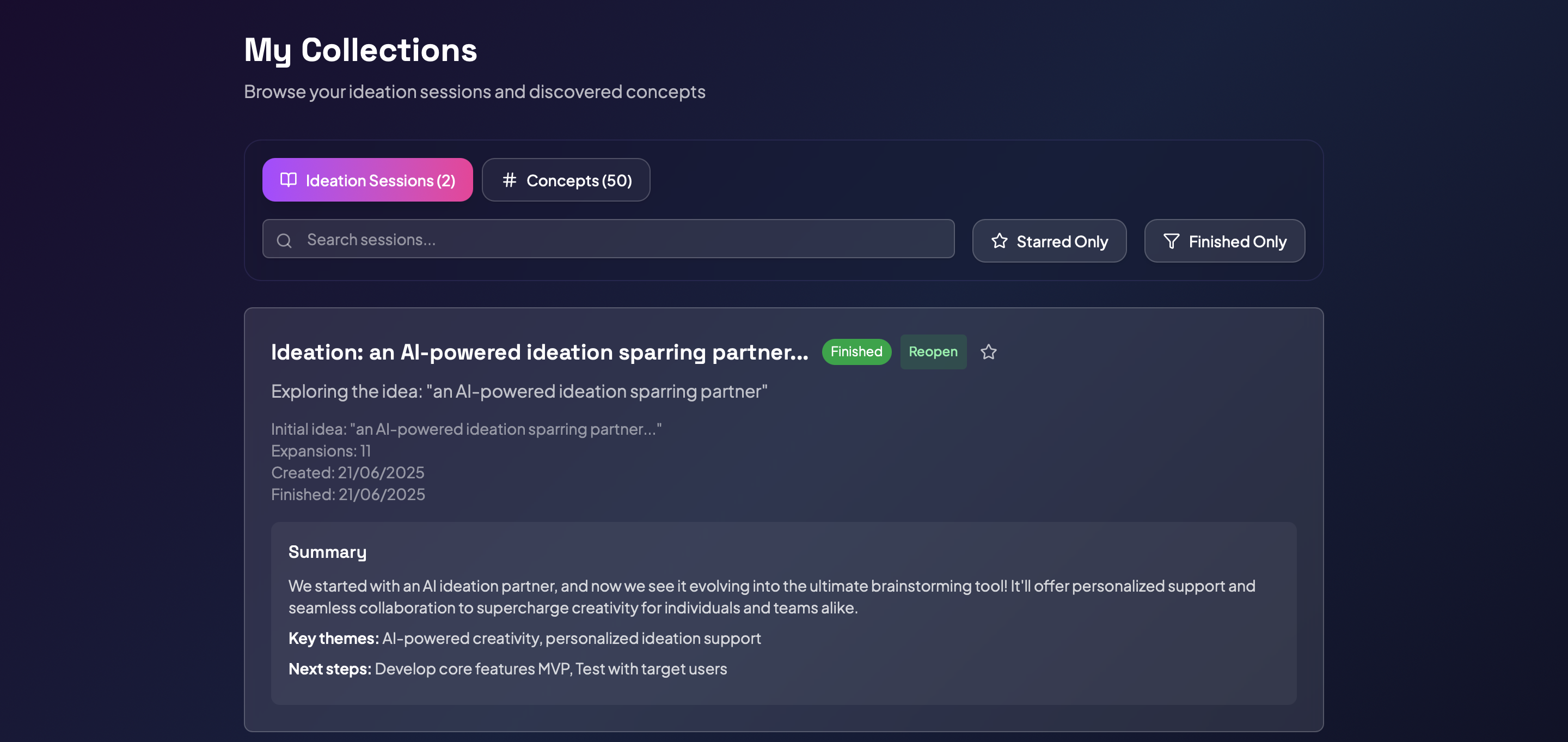
Task: Open the session titled Ideation: an AI-powered ideation sparring partner
Action: pyautogui.click(x=540, y=352)
